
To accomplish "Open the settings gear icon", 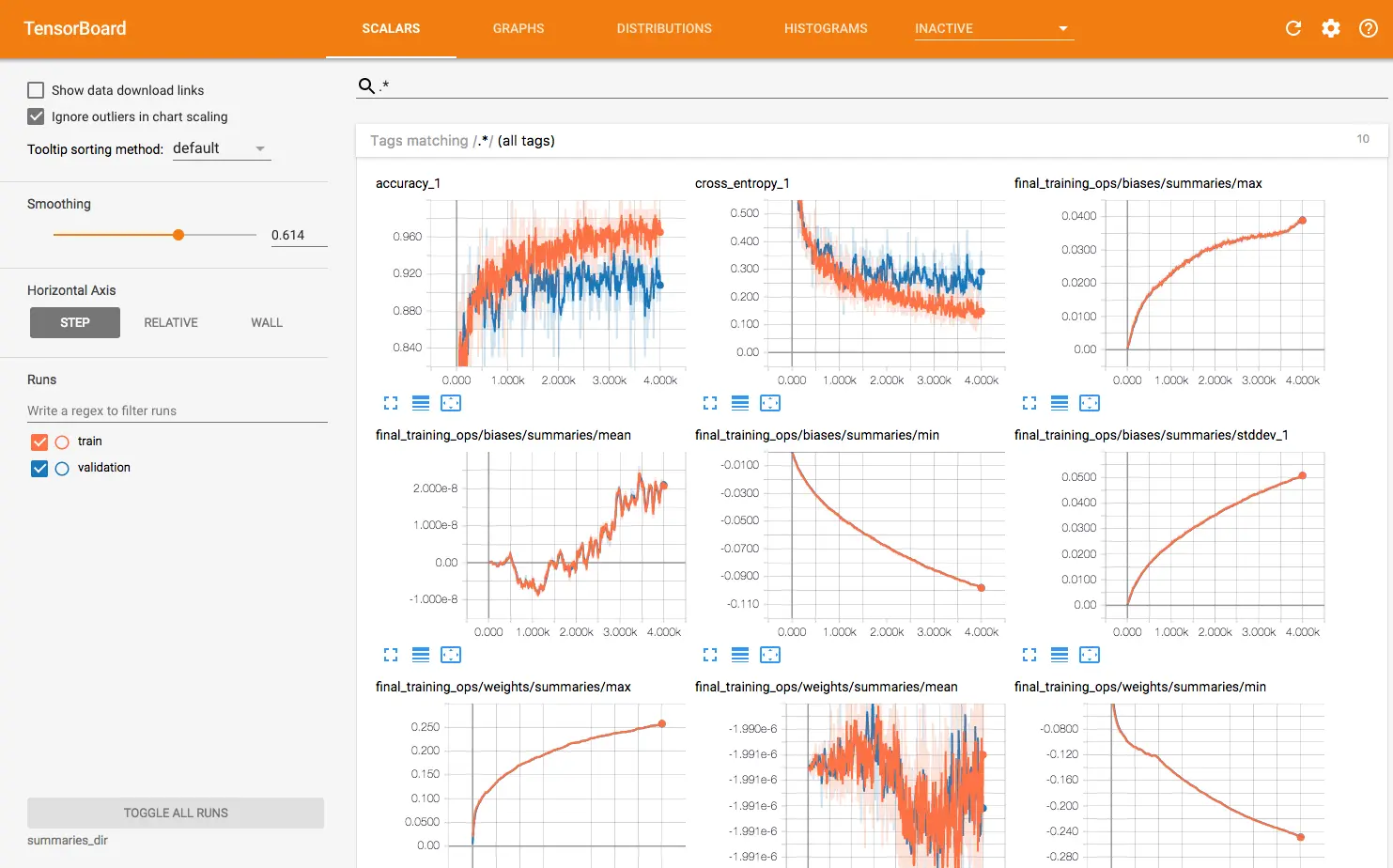I will click(1331, 28).
